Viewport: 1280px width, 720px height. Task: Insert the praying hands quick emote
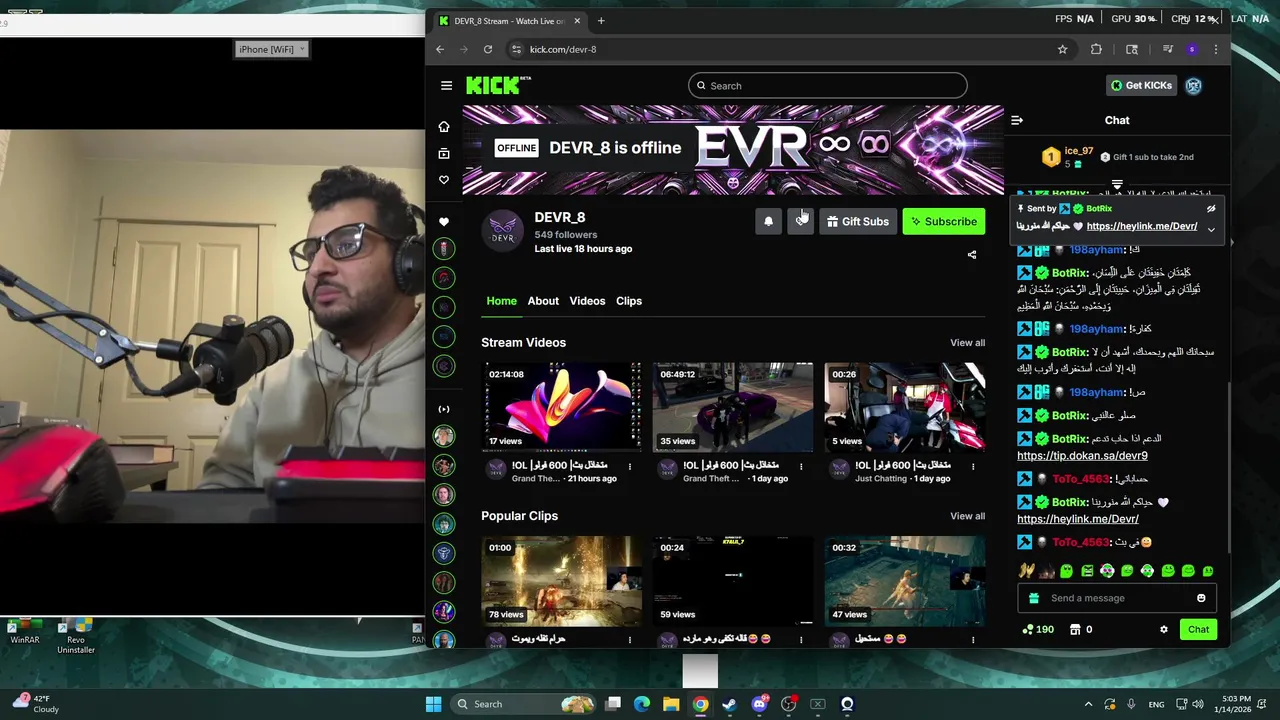pyautogui.click(x=1026, y=571)
